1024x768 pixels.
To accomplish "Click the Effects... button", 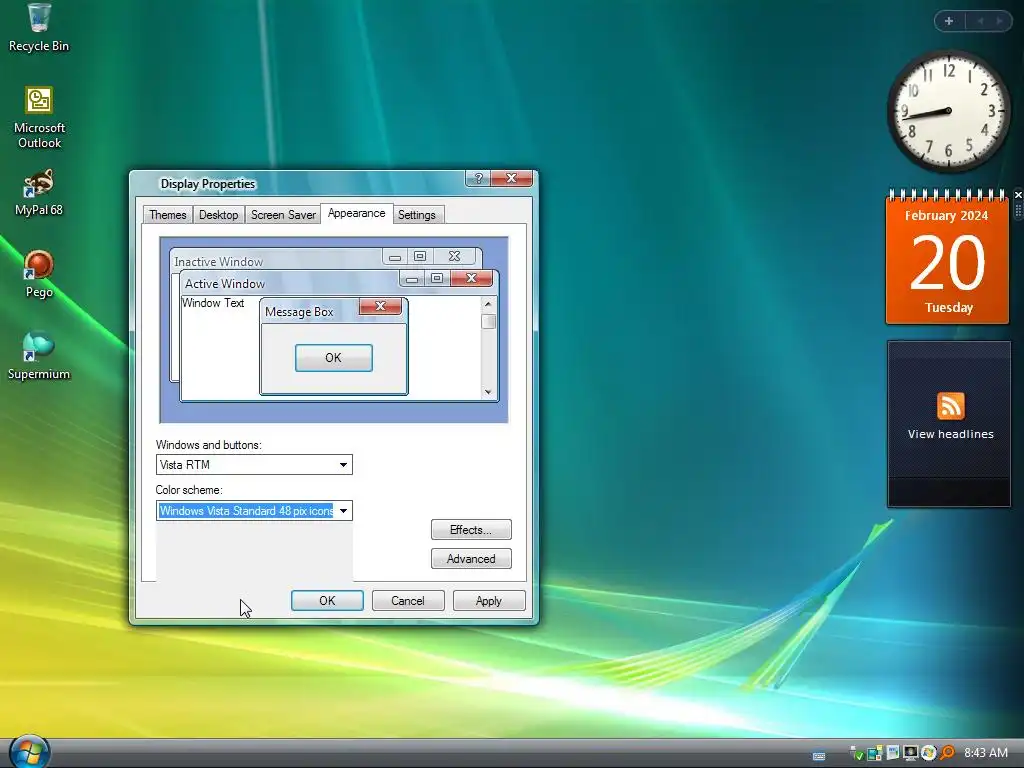I will (471, 530).
